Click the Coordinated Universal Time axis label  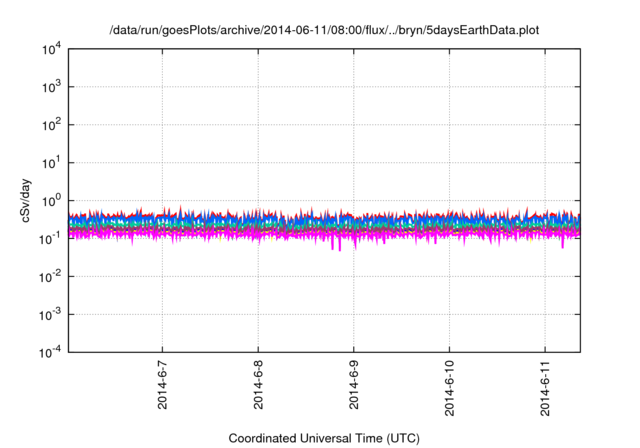tap(324, 438)
